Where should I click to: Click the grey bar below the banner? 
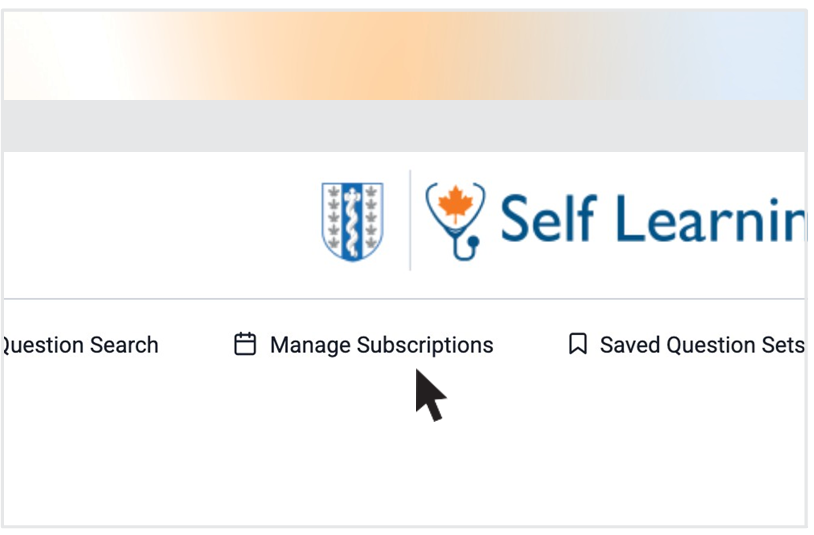point(400,125)
